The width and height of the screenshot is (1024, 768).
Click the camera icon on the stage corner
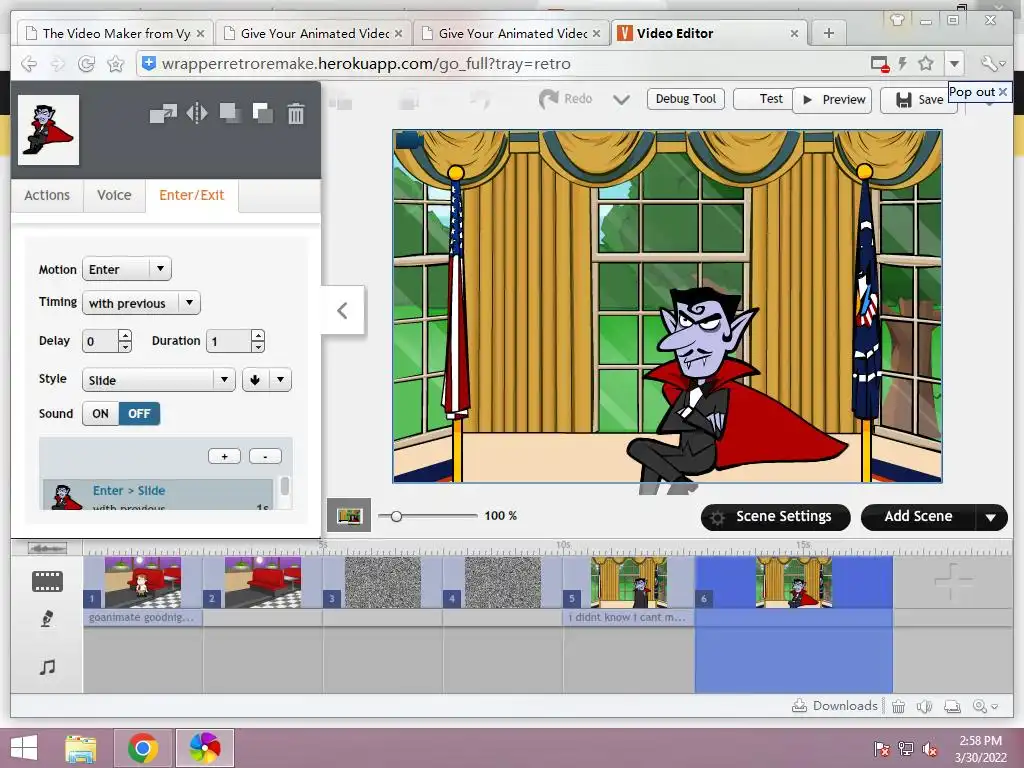click(x=408, y=140)
